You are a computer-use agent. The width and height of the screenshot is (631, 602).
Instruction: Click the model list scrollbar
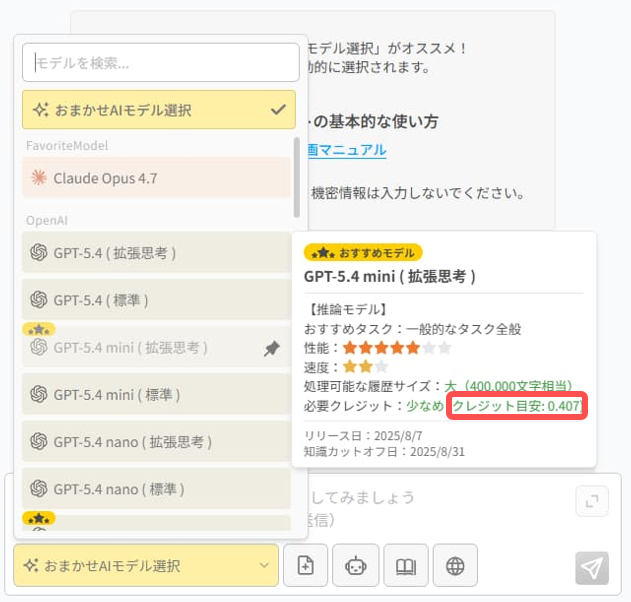point(296,176)
